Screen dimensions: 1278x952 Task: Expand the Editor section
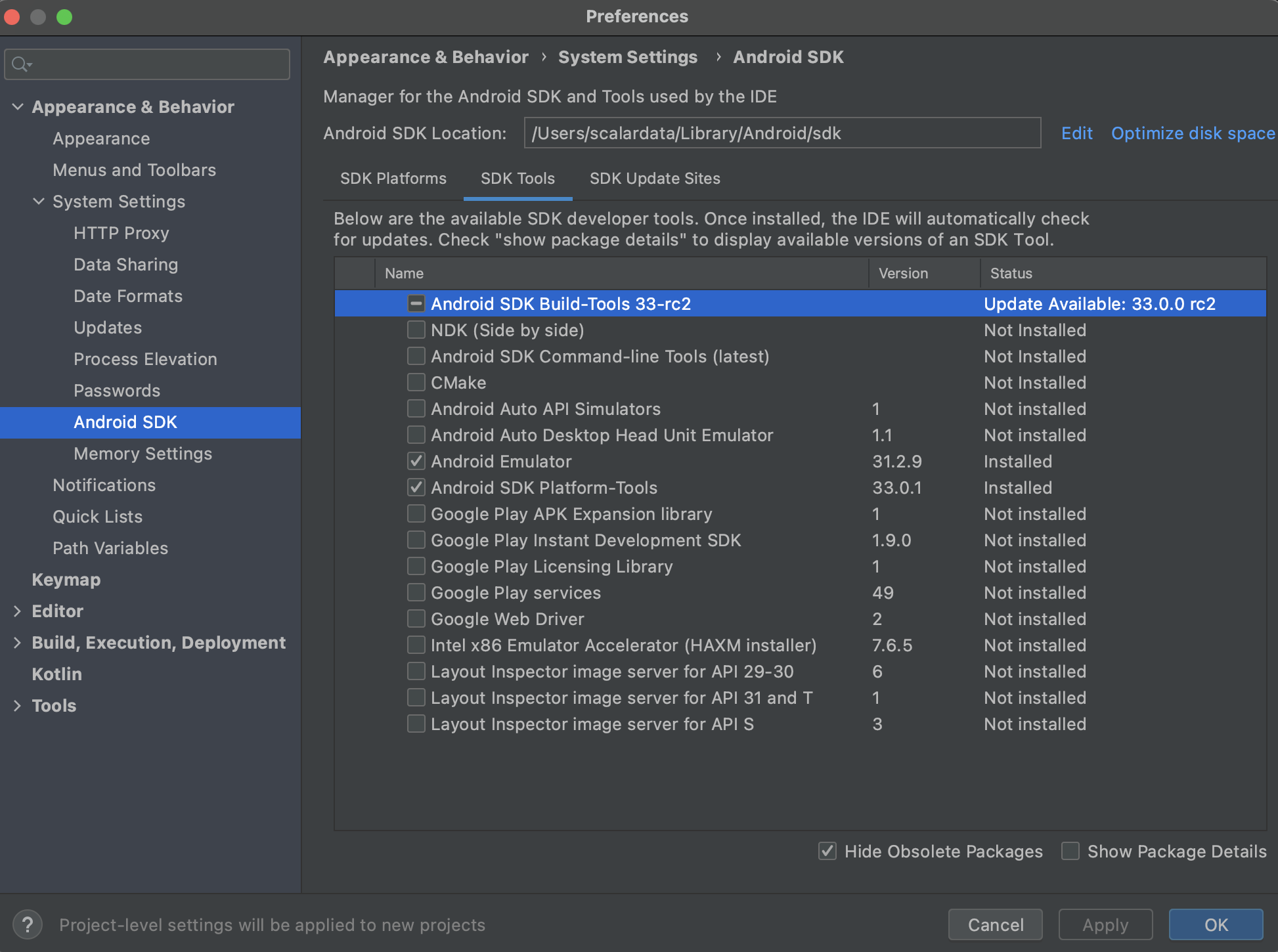[x=18, y=611]
